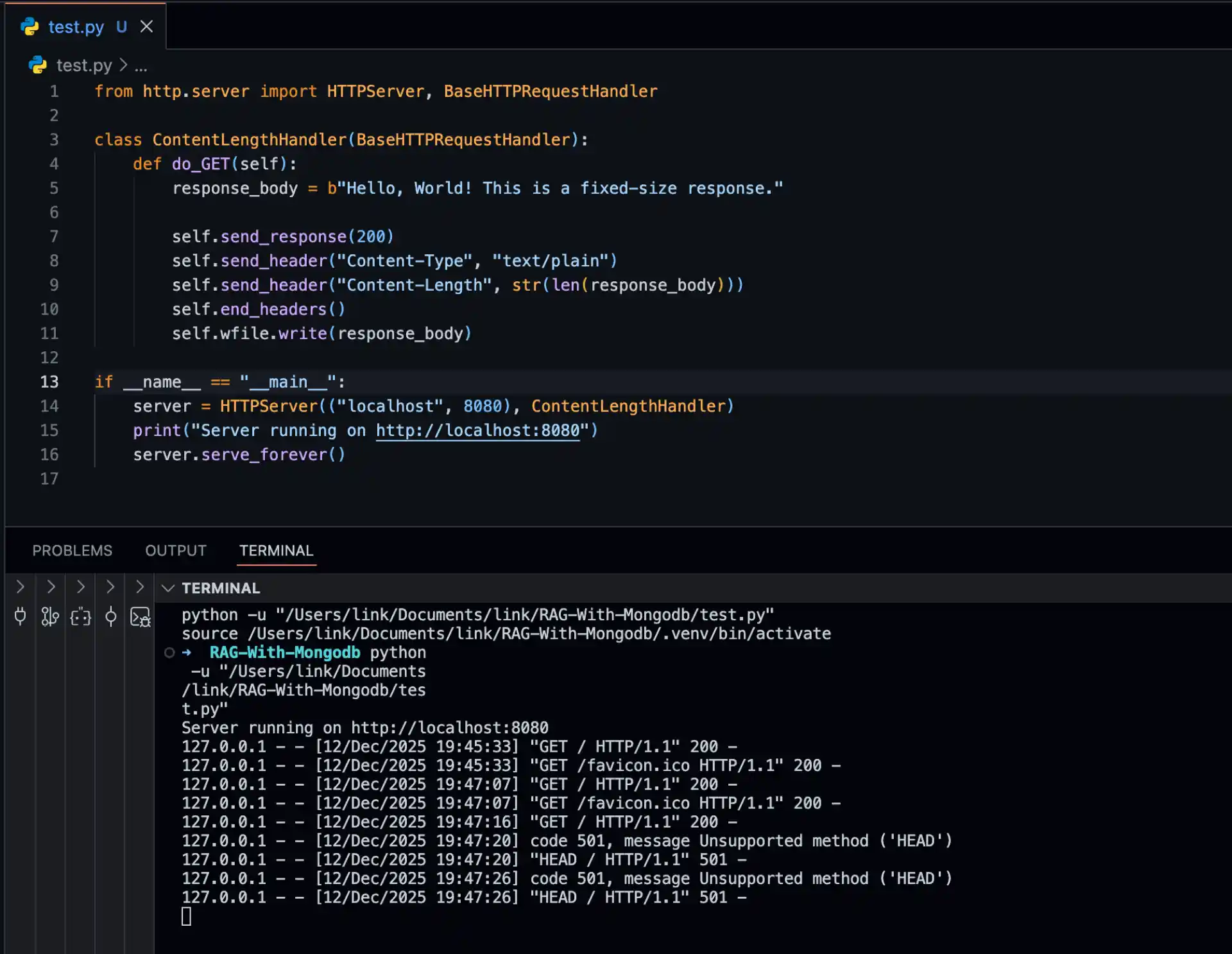The image size is (1232, 954).
Task: Expand the breadcrumb ellipsis next to test.py
Action: tap(141, 65)
